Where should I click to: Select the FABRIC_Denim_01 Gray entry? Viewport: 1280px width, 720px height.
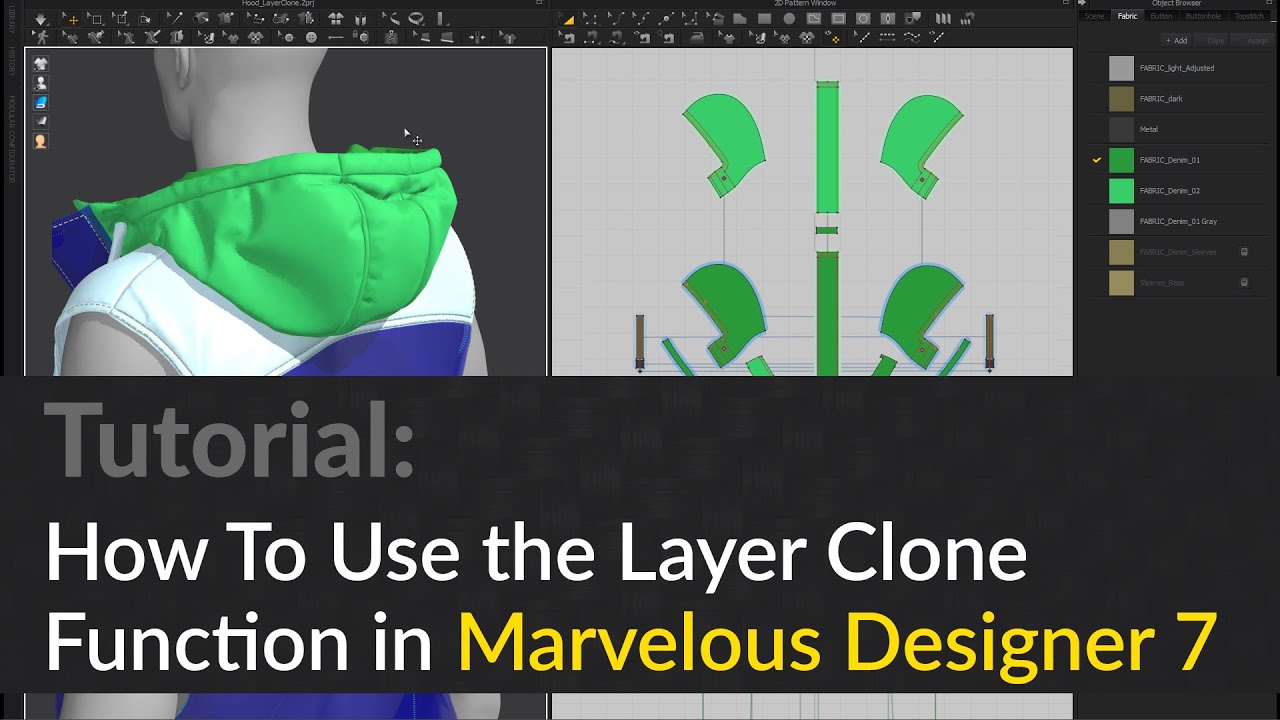1178,221
